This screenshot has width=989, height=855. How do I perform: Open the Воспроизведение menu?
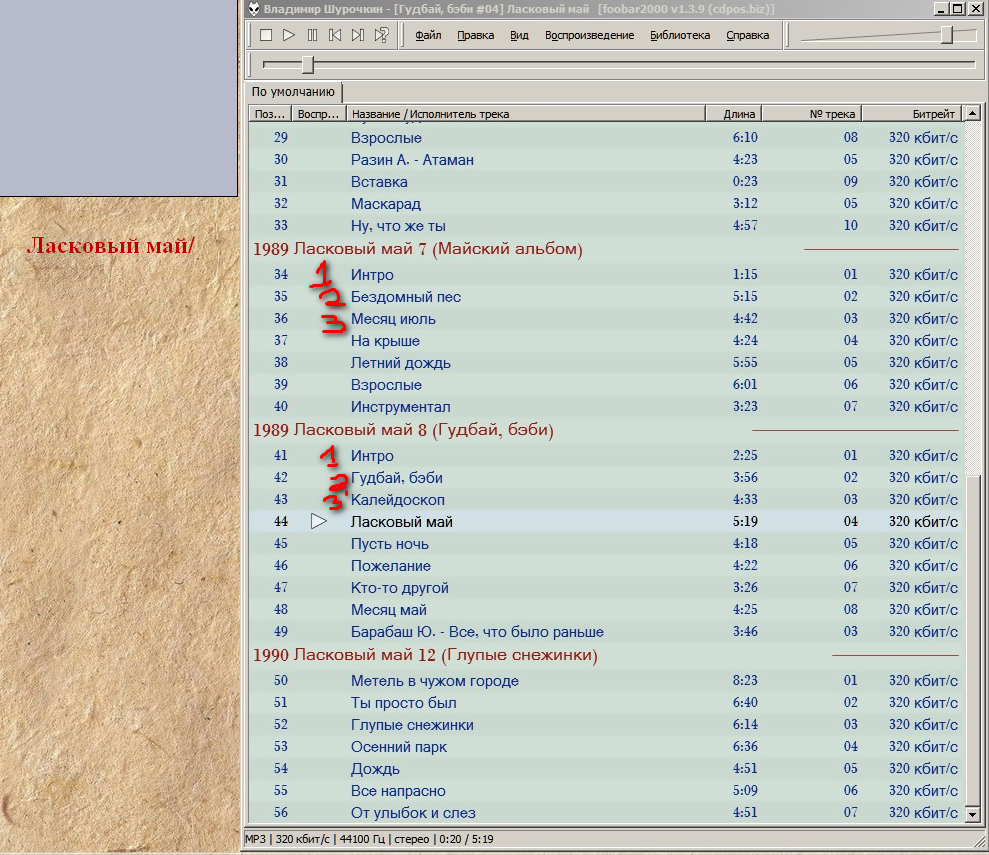point(589,35)
